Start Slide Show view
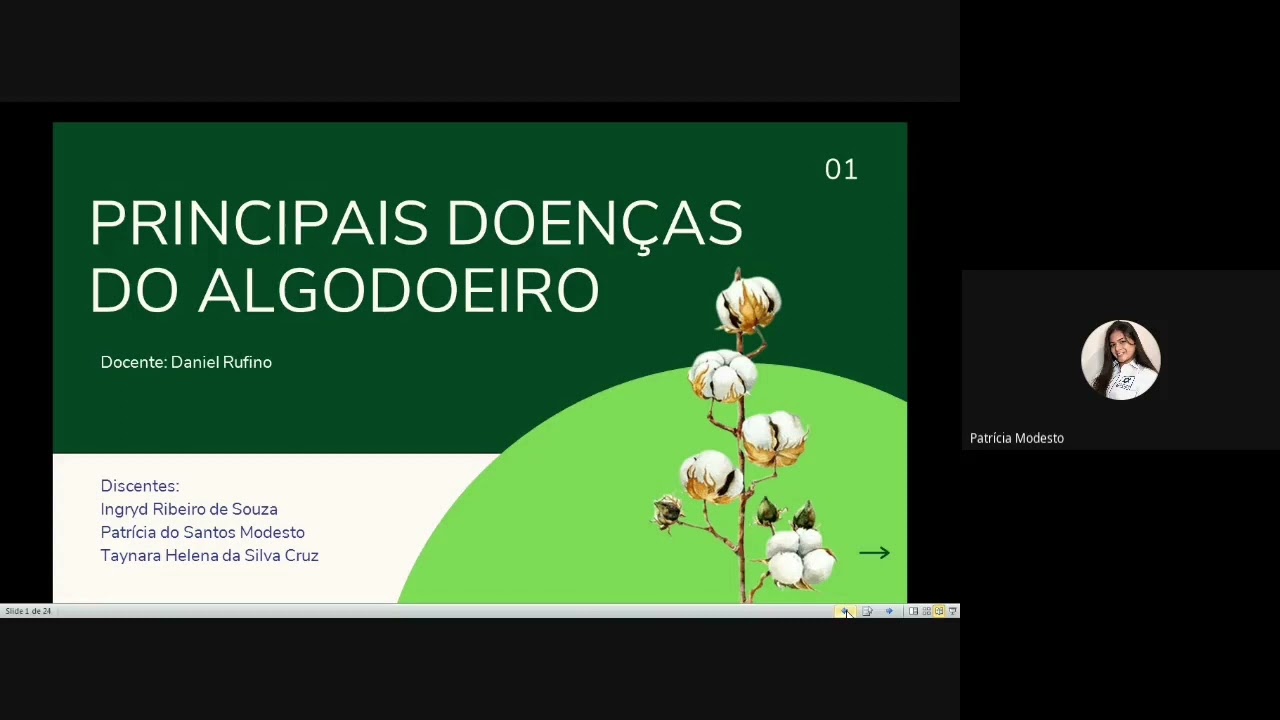The width and height of the screenshot is (1280, 720). (952, 611)
